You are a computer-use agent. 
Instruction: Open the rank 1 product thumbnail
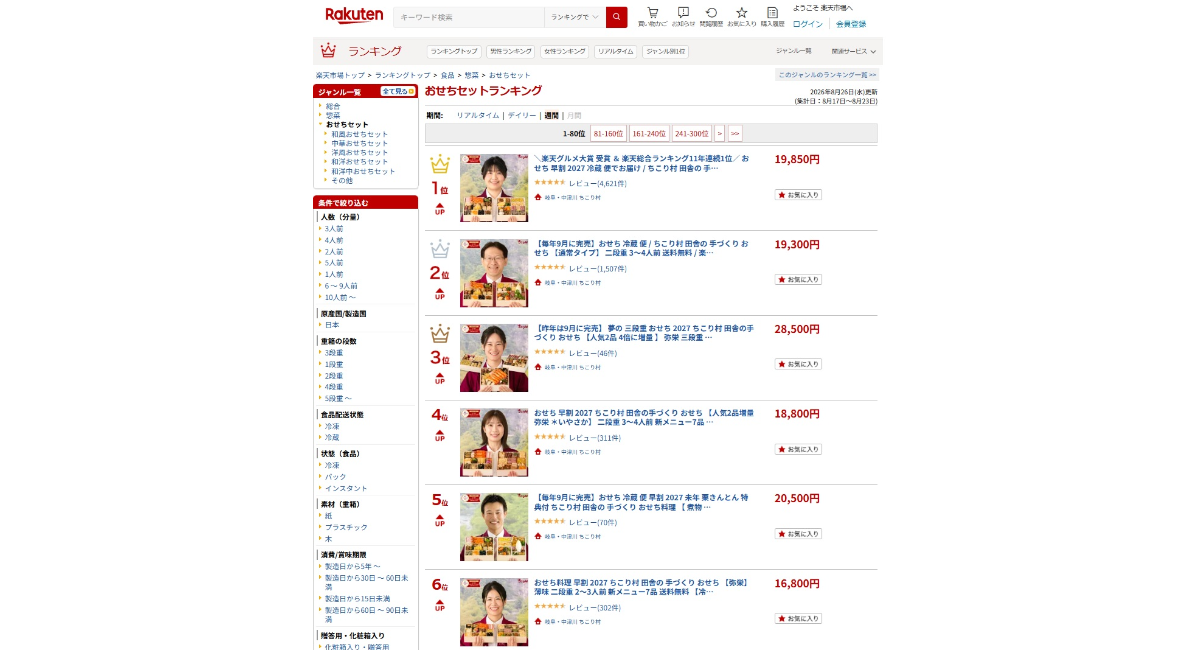click(x=494, y=188)
